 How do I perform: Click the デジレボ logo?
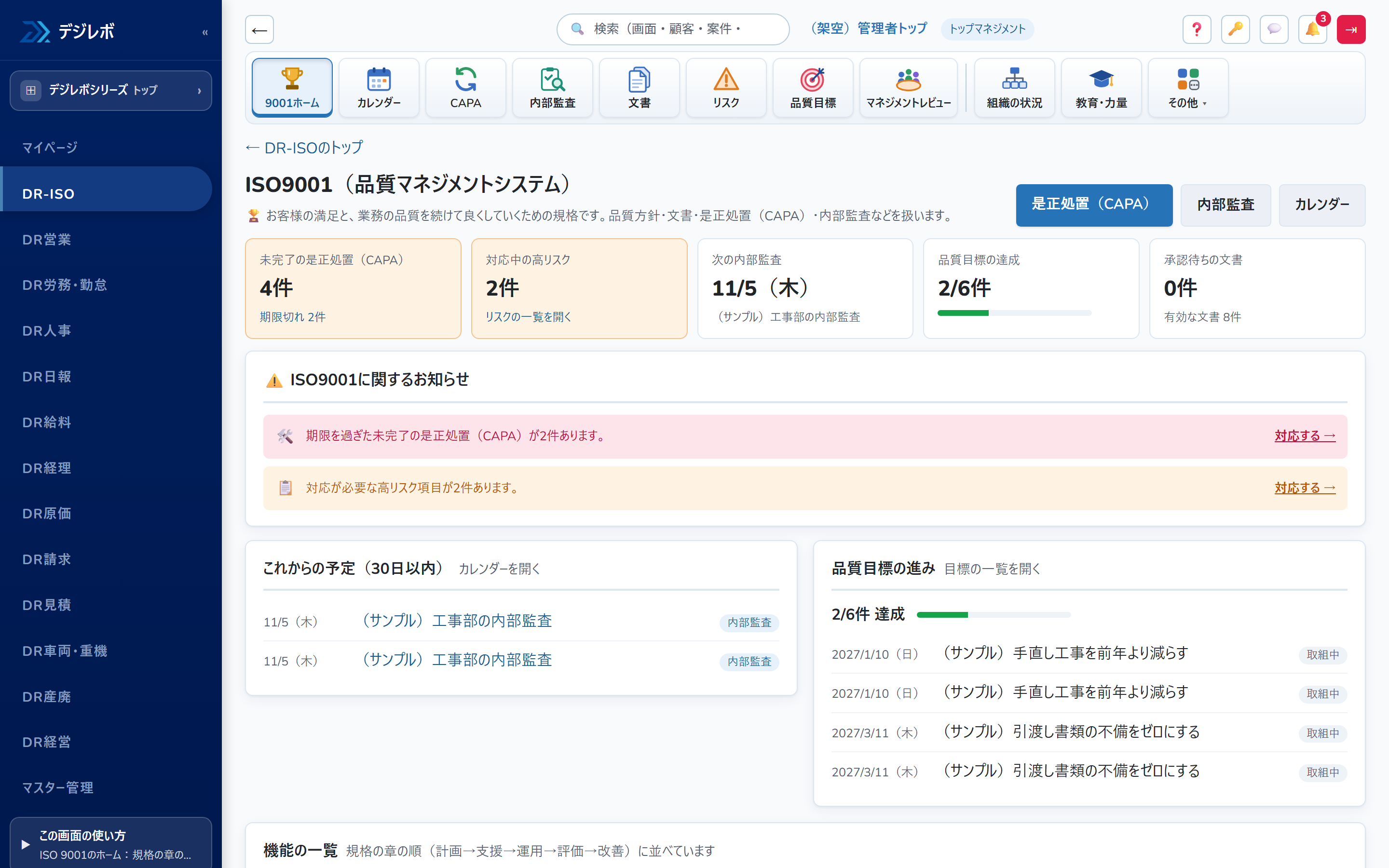point(68,31)
